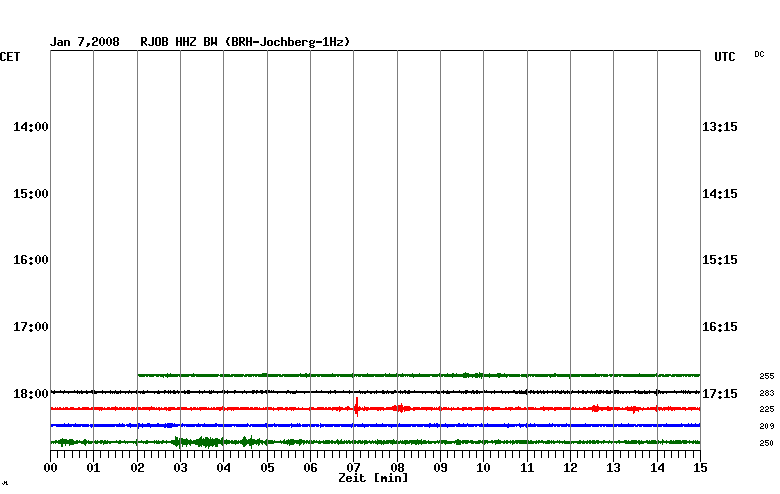Click the 13:15 UTC time label
Viewport: 780px width, 494px height.
[x=720, y=127]
